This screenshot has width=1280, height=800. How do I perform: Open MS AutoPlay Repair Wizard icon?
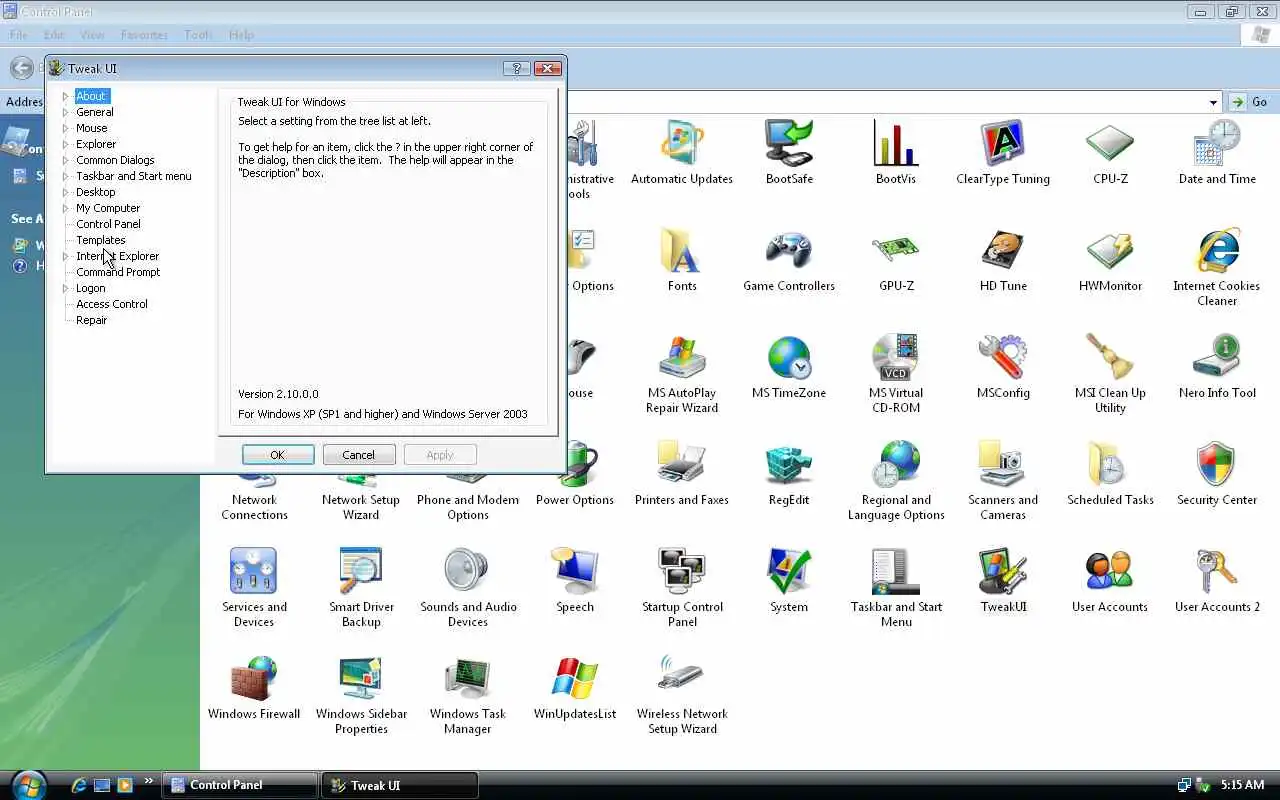[x=682, y=357]
